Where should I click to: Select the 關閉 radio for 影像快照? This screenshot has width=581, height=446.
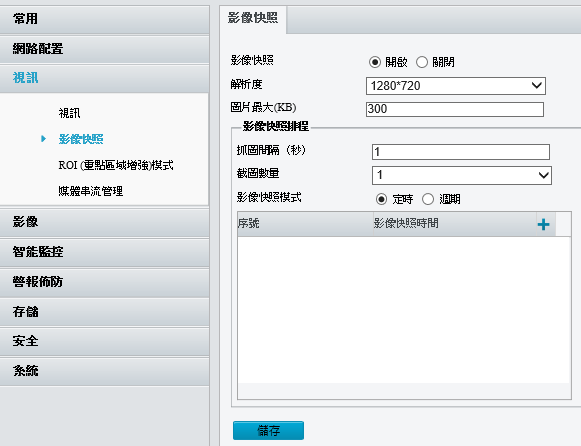coord(422,62)
